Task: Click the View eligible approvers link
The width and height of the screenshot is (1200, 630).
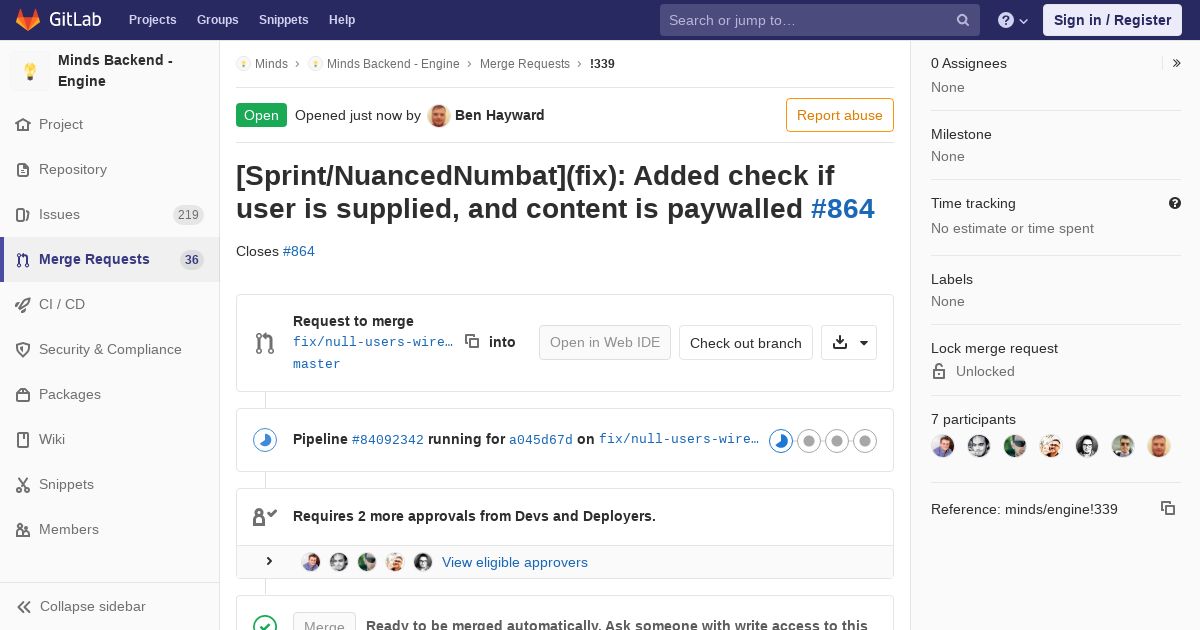Action: point(515,562)
